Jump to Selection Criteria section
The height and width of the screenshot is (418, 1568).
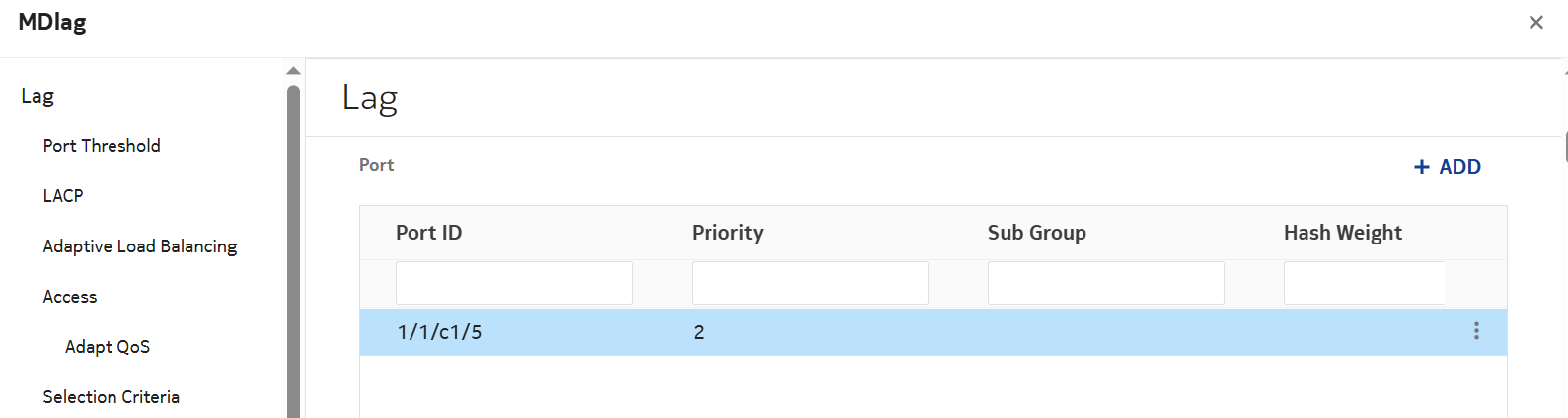[112, 397]
